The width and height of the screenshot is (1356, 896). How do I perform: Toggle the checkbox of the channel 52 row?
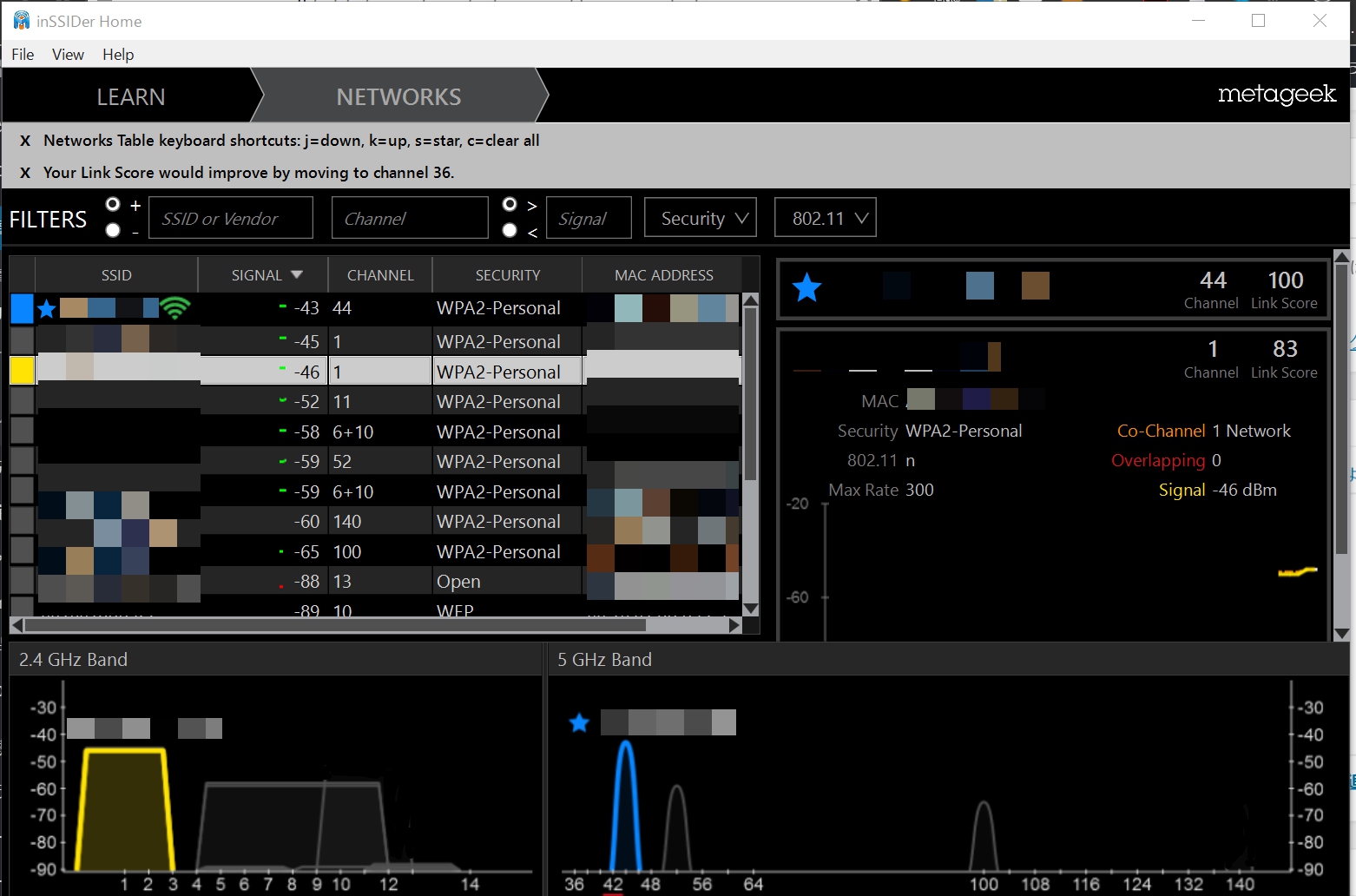[22, 461]
